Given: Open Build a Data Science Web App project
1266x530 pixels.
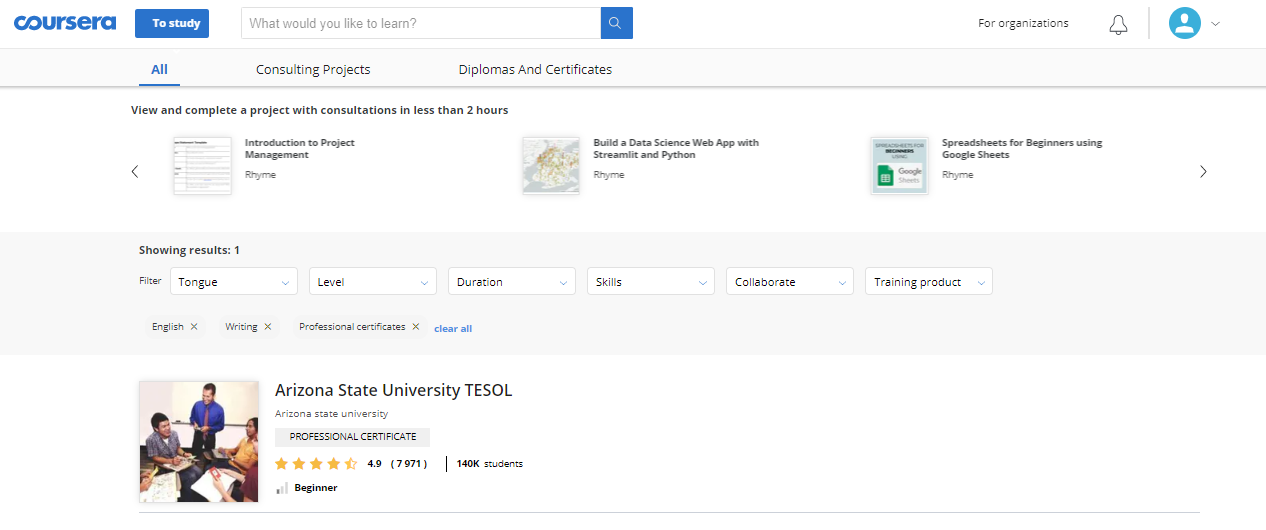Looking at the screenshot, I should click(676, 149).
